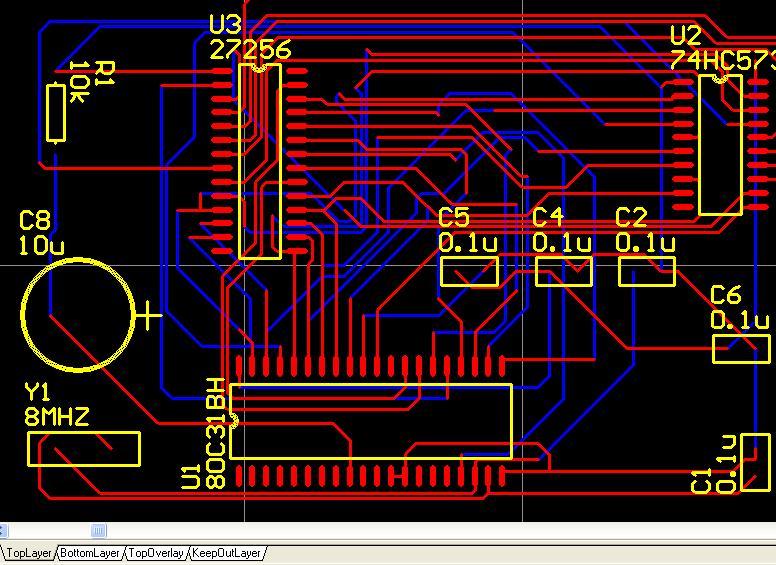The image size is (776, 565).
Task: Select the C5 designator label
Action: [454, 217]
